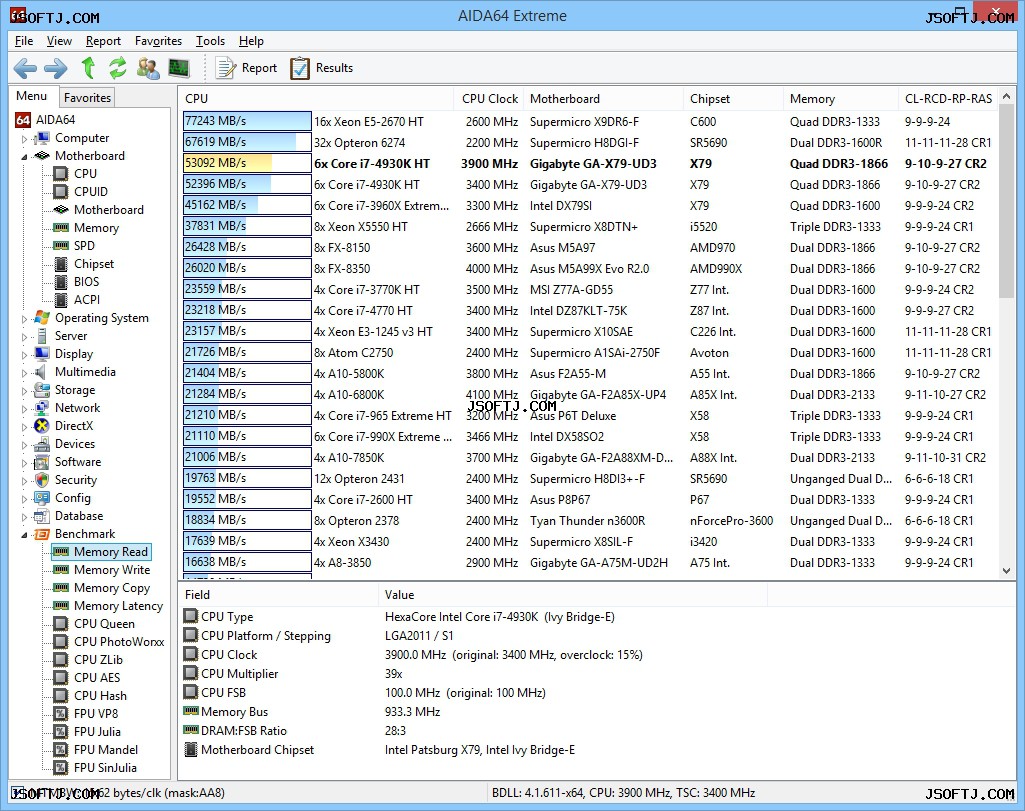Switch to the Favorites tab
1025x811 pixels.
87,97
